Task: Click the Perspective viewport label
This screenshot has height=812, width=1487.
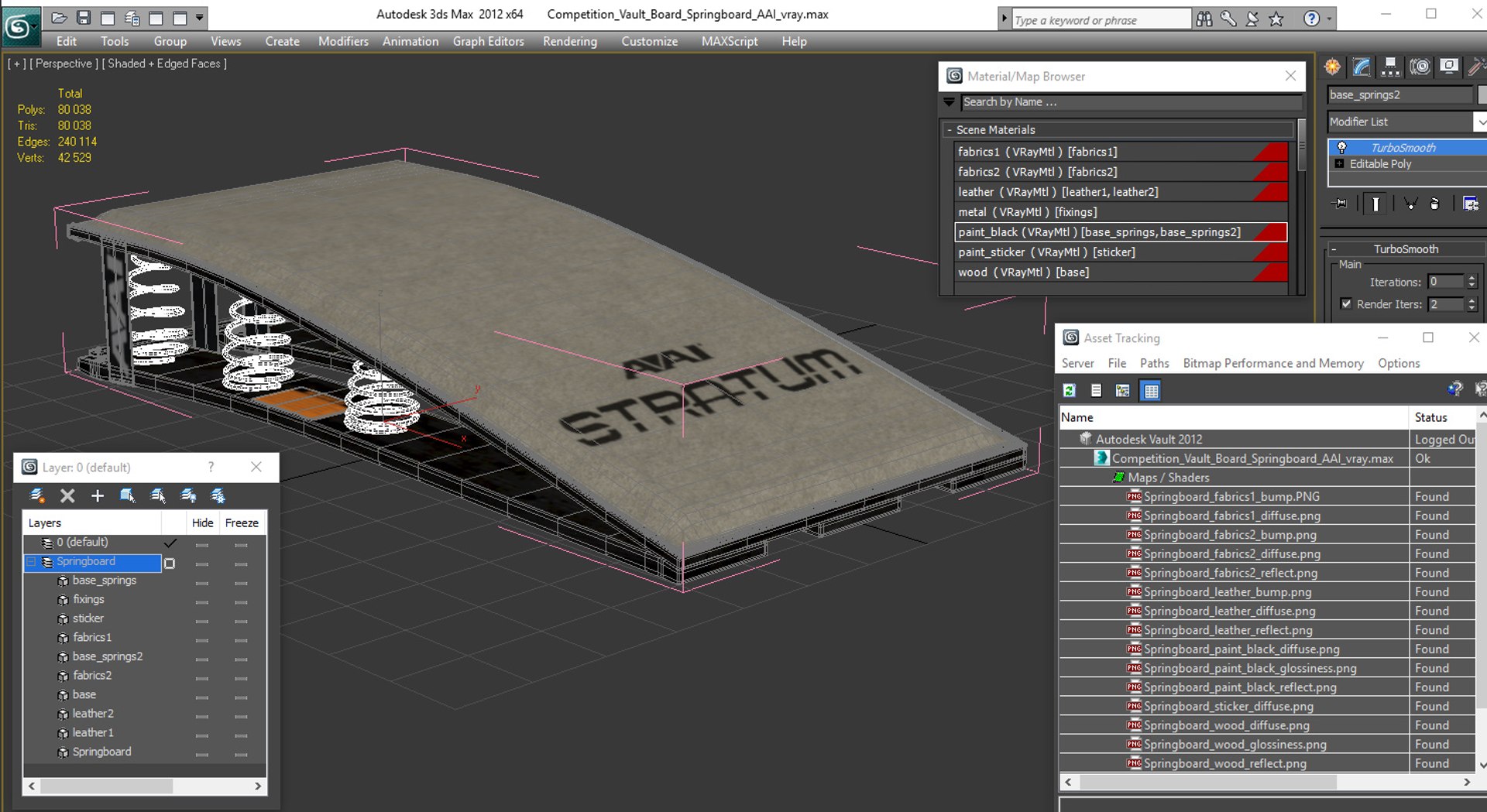Action: (64, 63)
